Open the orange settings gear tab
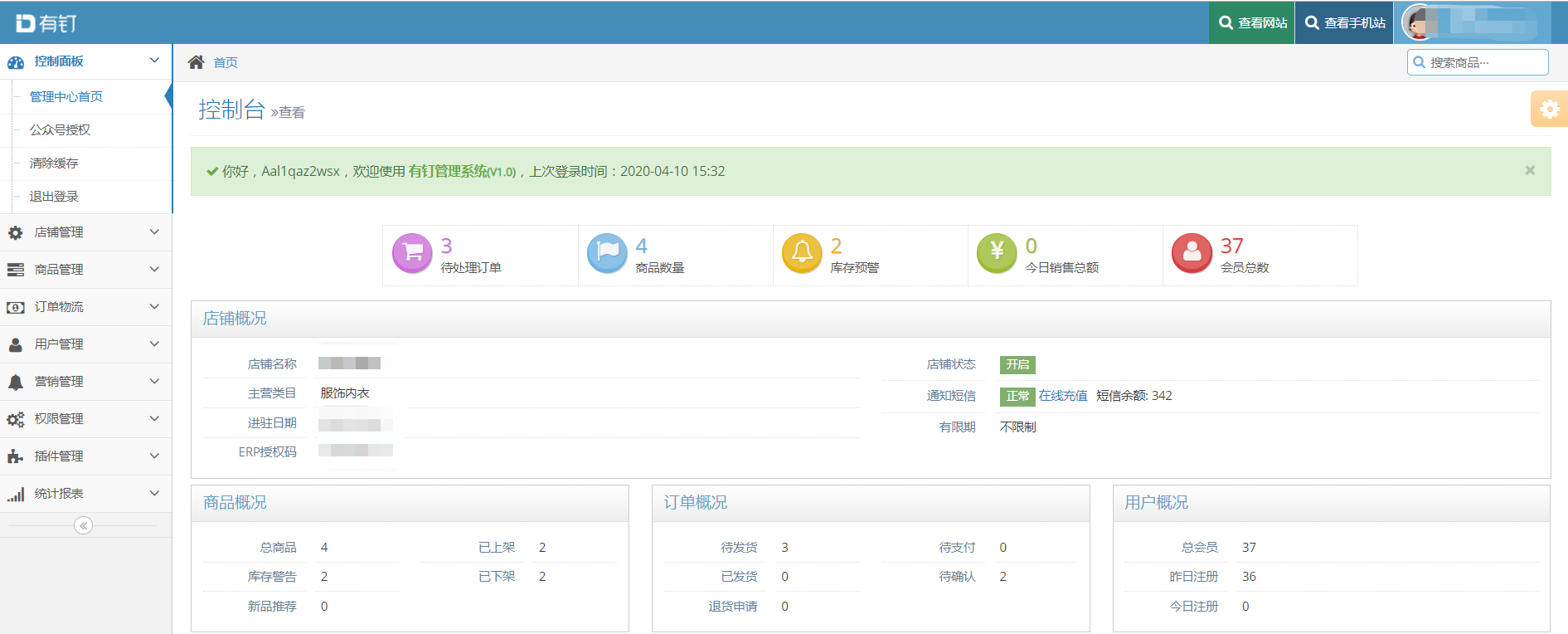The width and height of the screenshot is (1568, 634). click(1549, 109)
